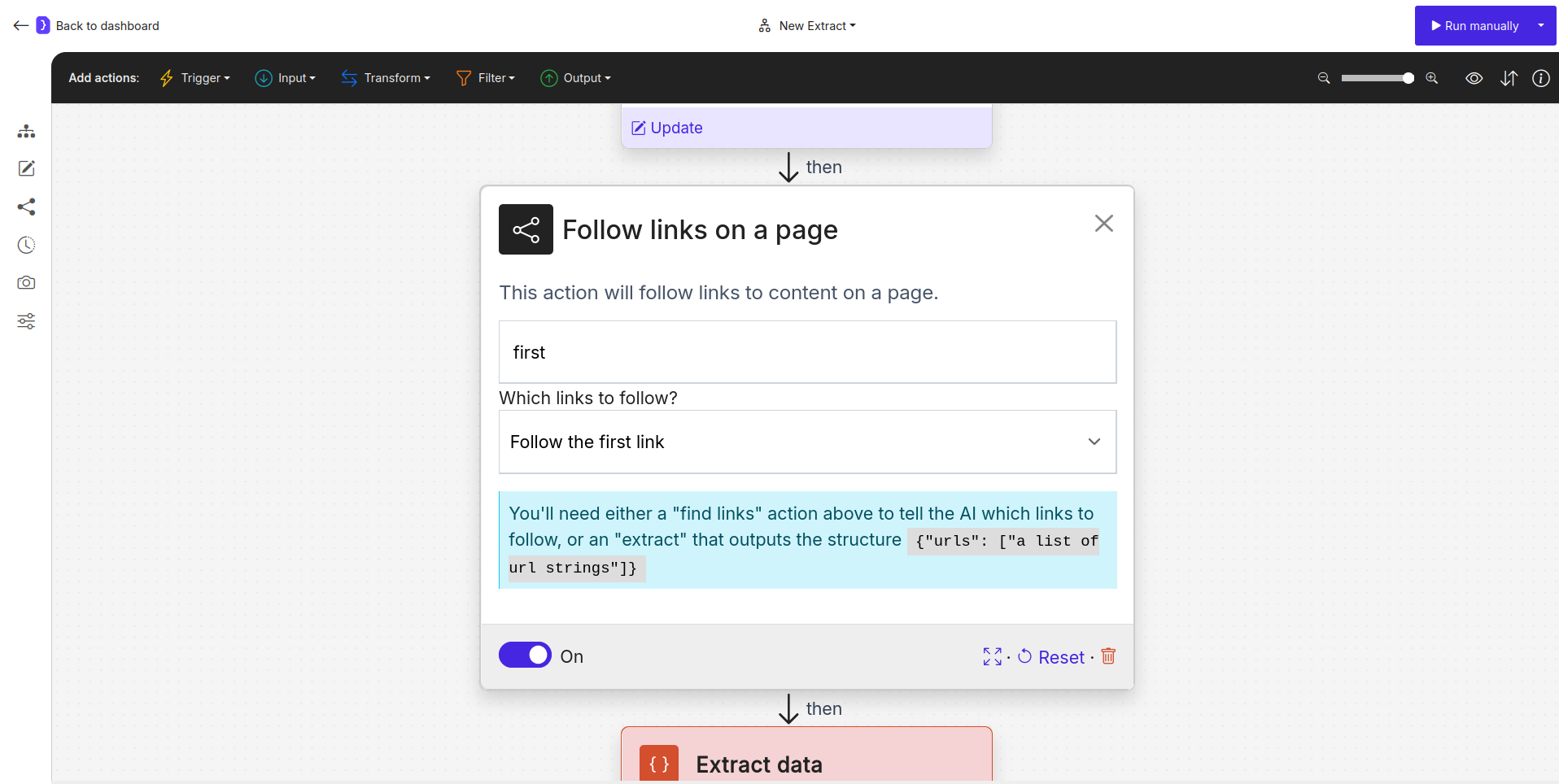Open the New Extract dropdown
This screenshot has width=1559, height=784.
(x=806, y=25)
